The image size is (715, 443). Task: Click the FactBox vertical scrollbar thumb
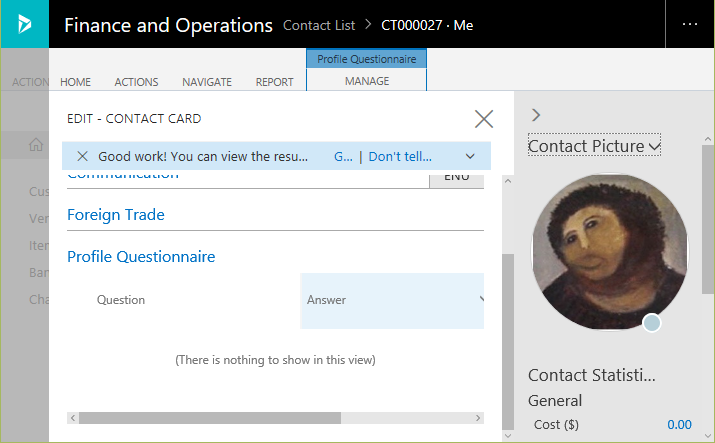(x=708, y=220)
